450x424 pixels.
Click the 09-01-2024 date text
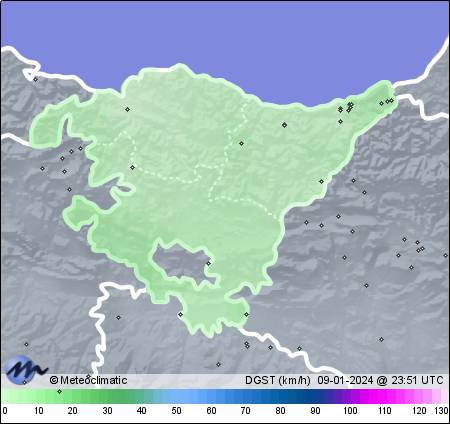[345, 380]
